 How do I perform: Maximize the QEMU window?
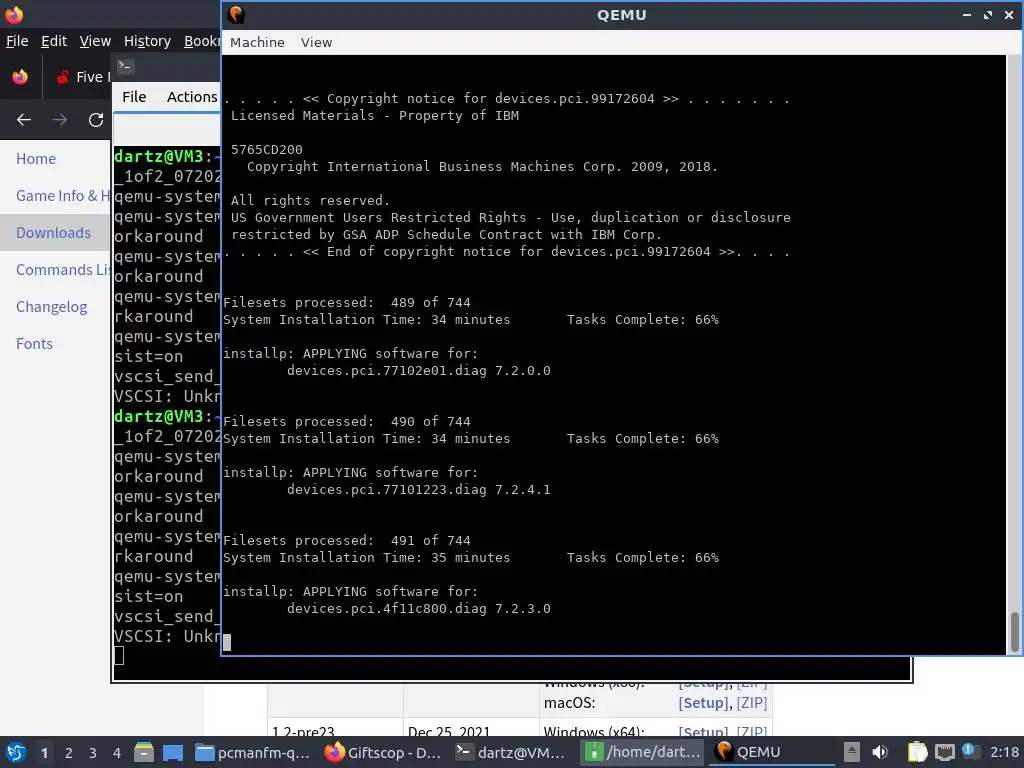point(987,14)
